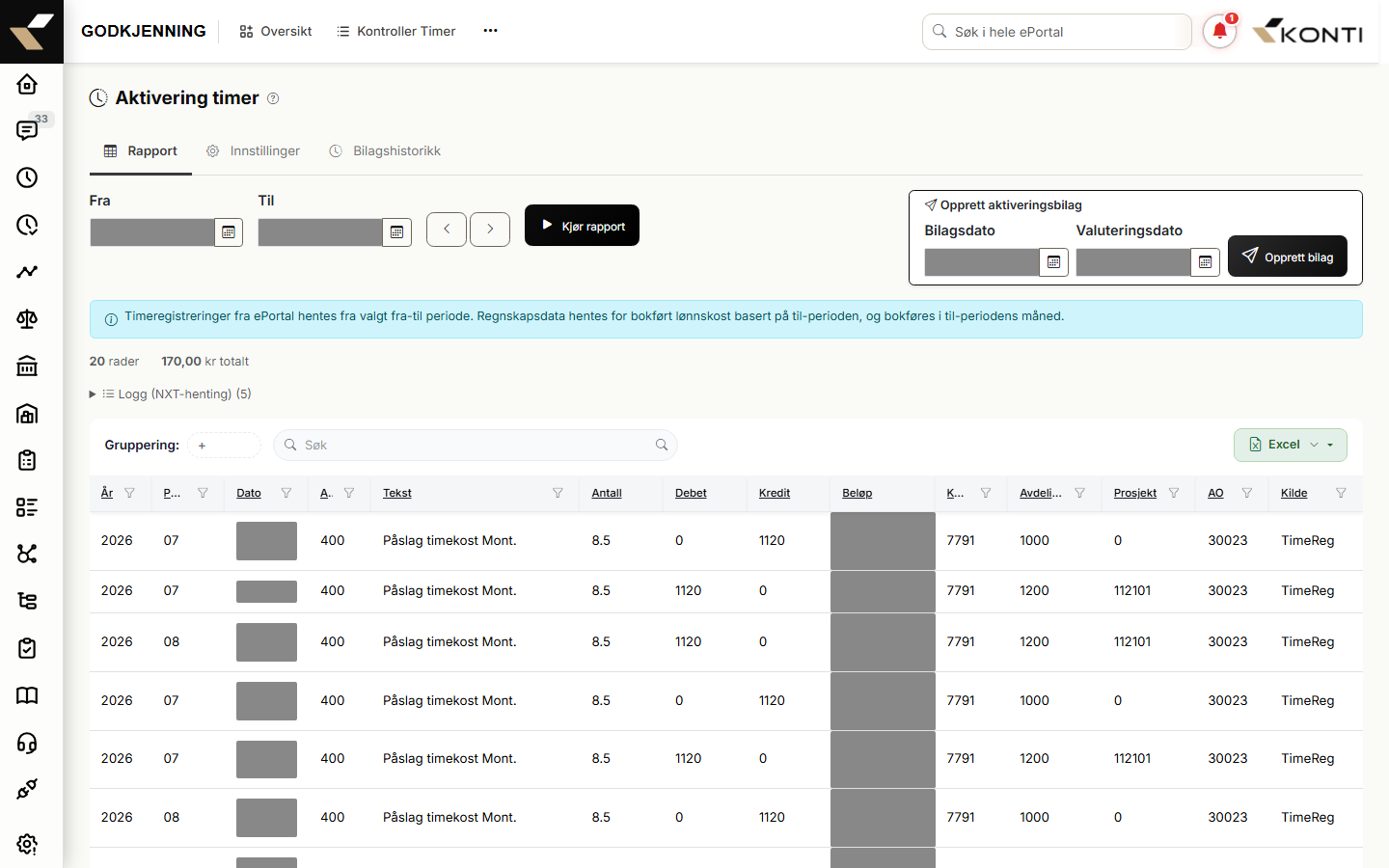Viewport: 1389px width, 868px height.
Task: Click the magnifier at the right of Søk field
Action: [x=662, y=445]
